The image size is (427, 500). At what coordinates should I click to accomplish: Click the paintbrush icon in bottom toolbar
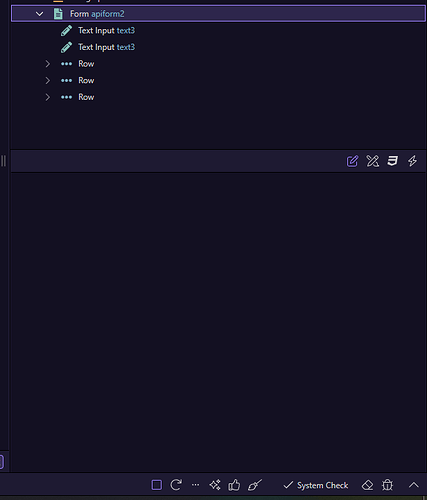pos(255,485)
